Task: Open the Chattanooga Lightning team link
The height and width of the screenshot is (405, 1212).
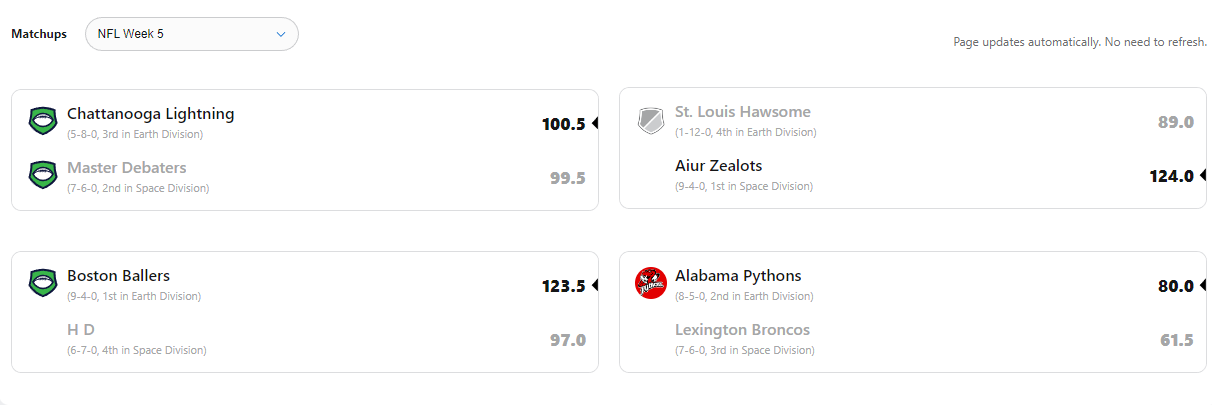Action: pyautogui.click(x=150, y=114)
